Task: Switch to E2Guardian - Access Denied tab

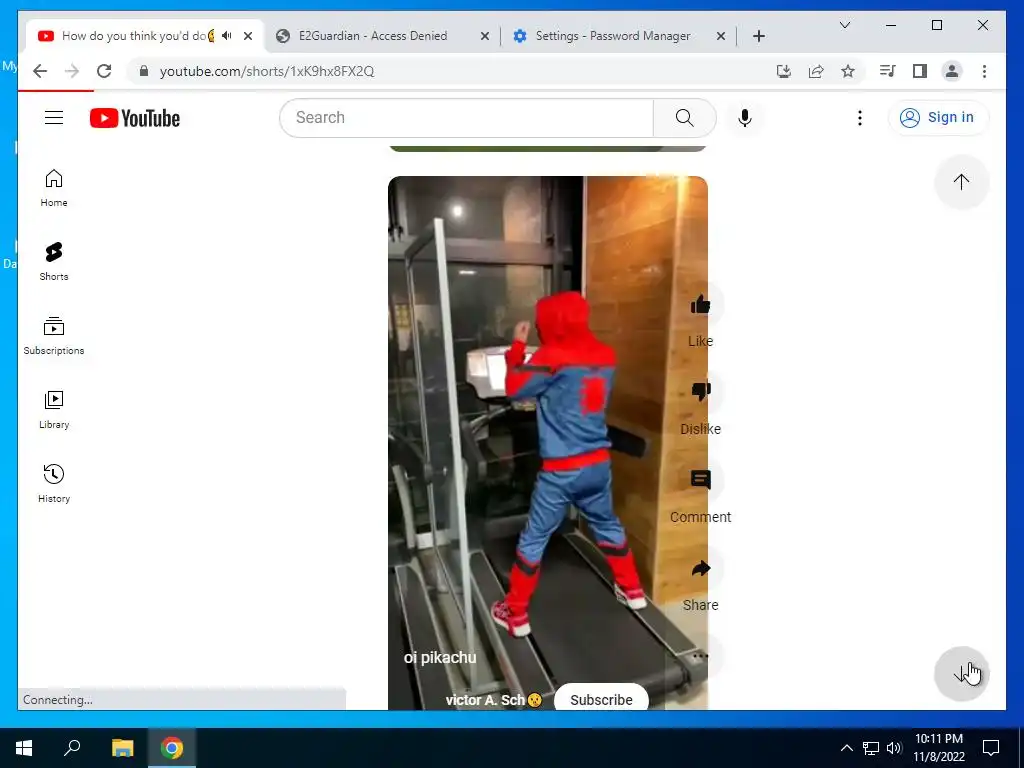Action: (373, 36)
